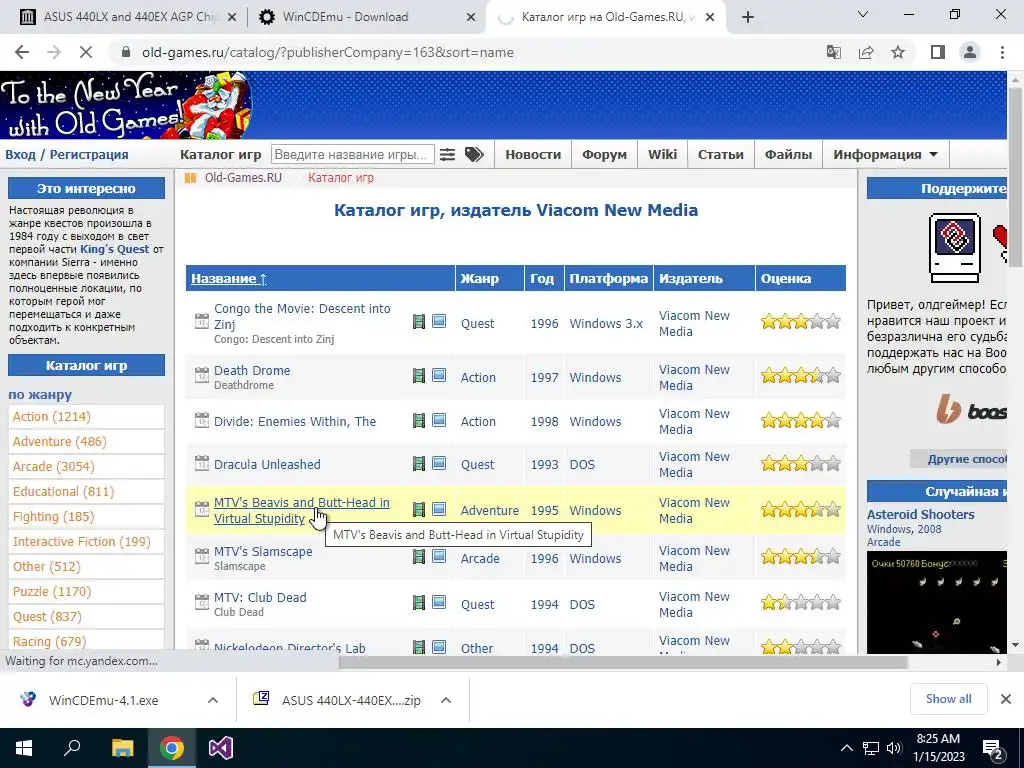Open screenshots icon for Death Drome row

coord(439,376)
